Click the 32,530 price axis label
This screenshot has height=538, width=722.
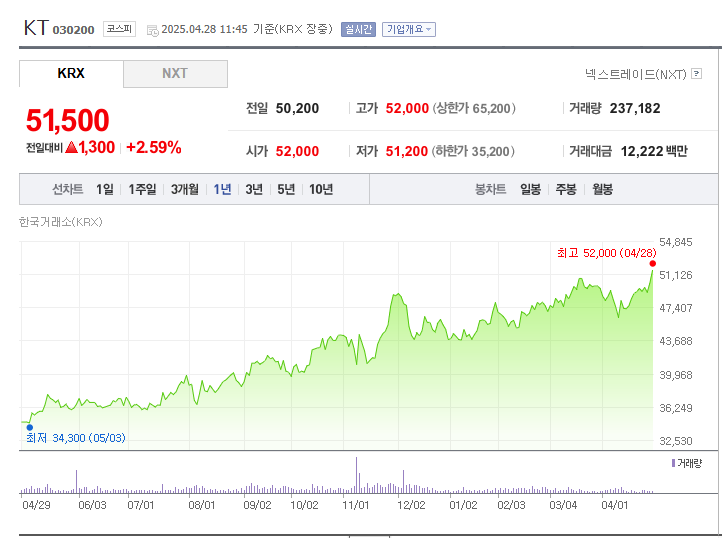675,441
